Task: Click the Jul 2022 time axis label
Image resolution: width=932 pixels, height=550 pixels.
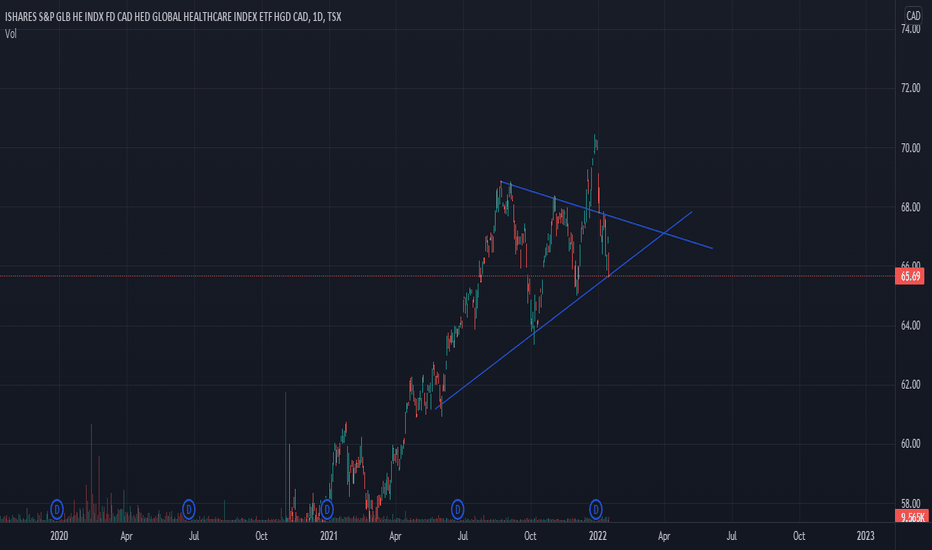Action: (731, 536)
